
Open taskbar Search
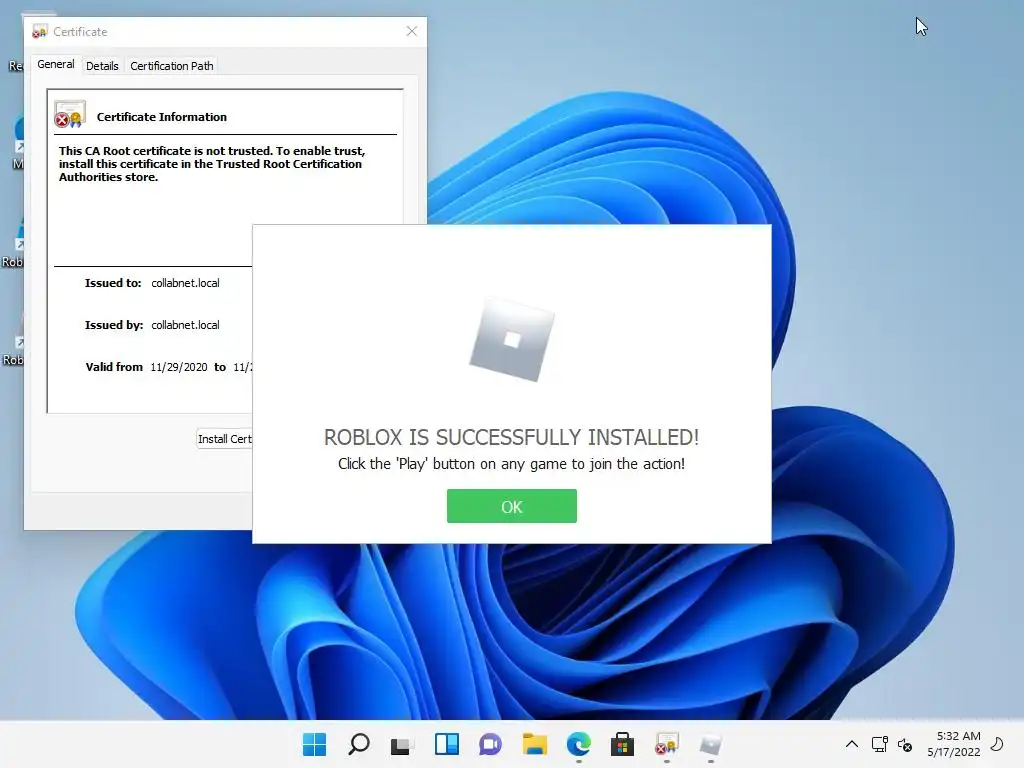(359, 744)
